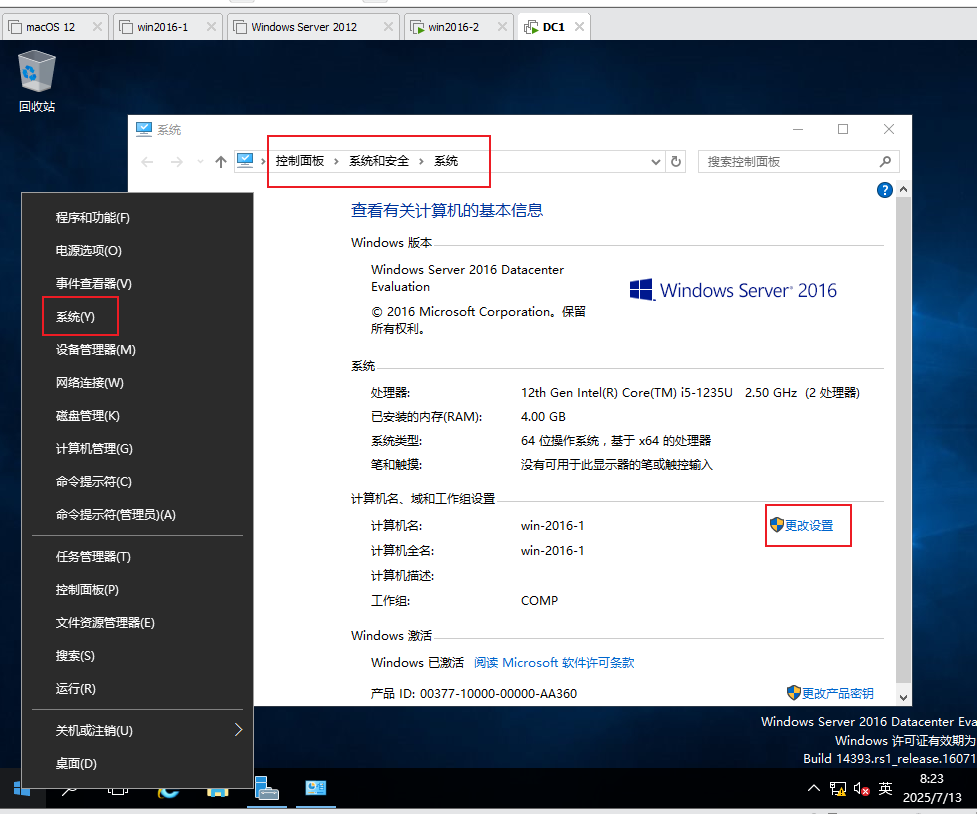Open Help via the blue question mark

pos(884,190)
